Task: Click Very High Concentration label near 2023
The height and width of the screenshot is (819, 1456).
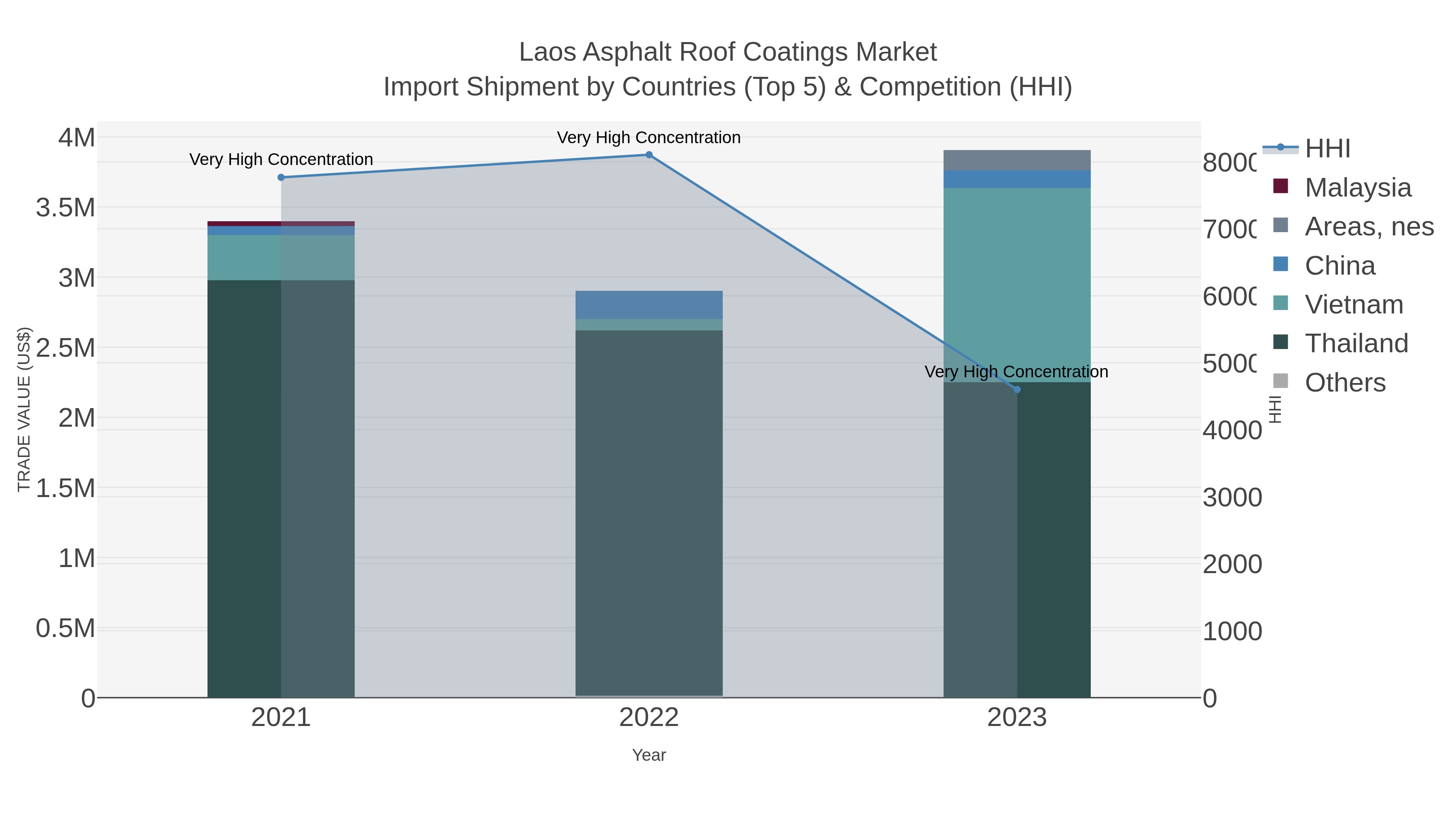Action: pos(1016,372)
